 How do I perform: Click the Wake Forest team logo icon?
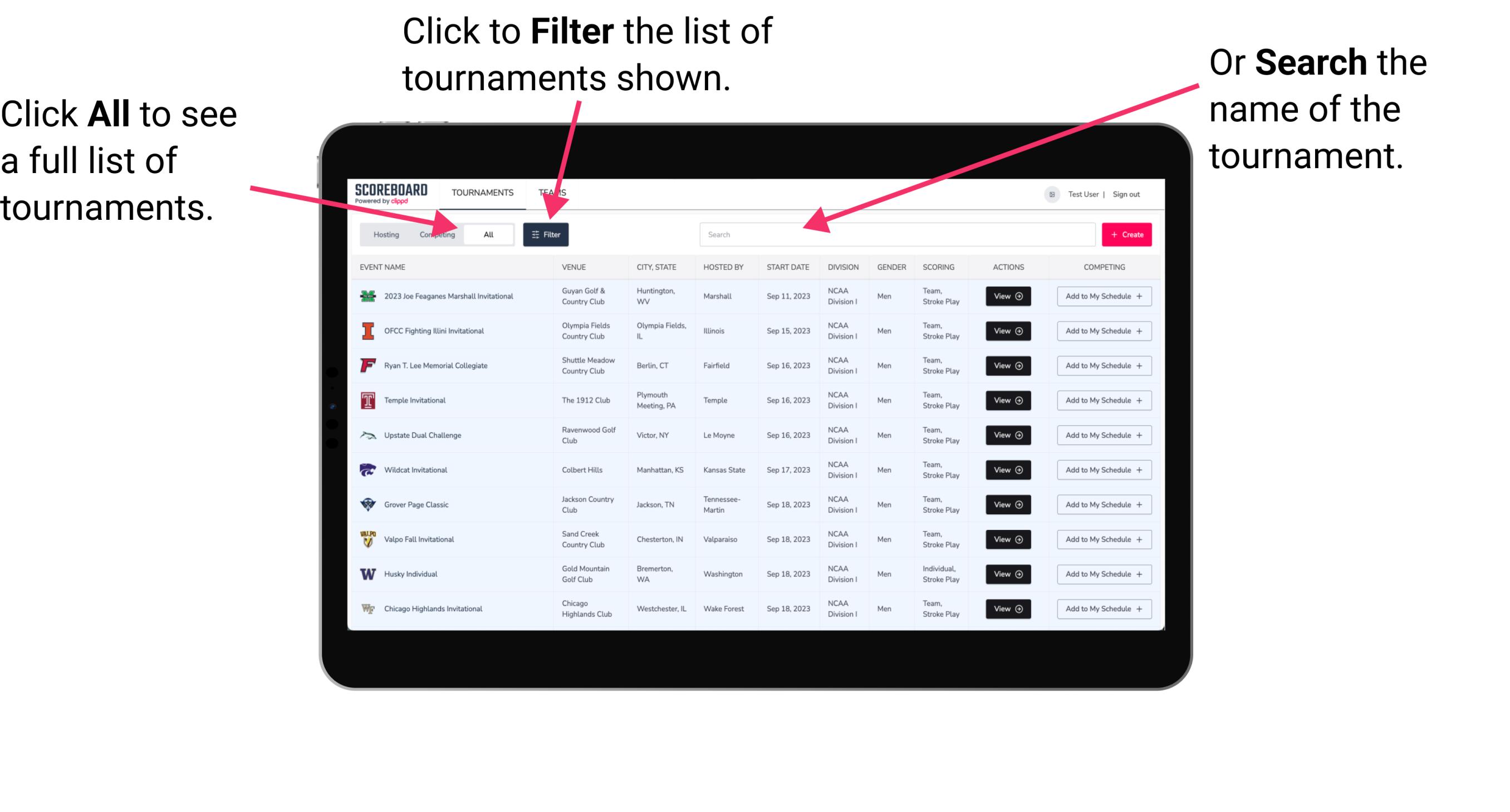(367, 608)
